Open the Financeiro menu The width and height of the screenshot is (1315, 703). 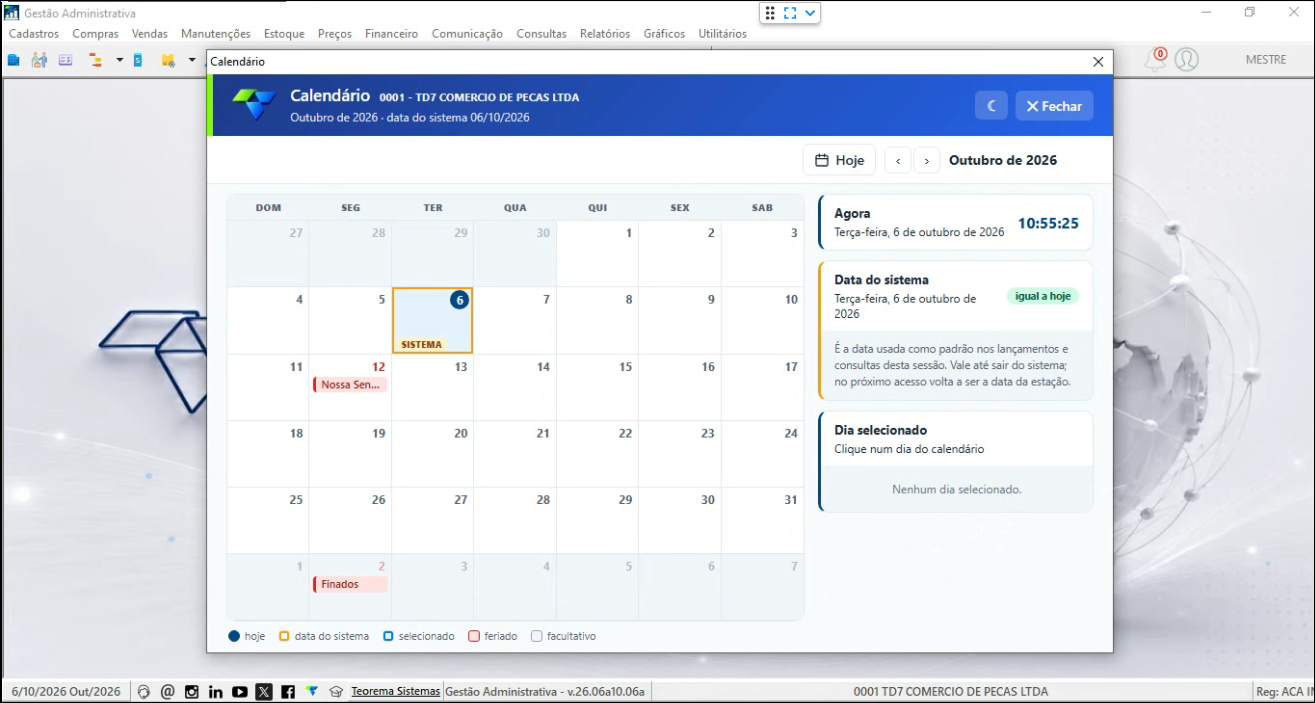(392, 34)
